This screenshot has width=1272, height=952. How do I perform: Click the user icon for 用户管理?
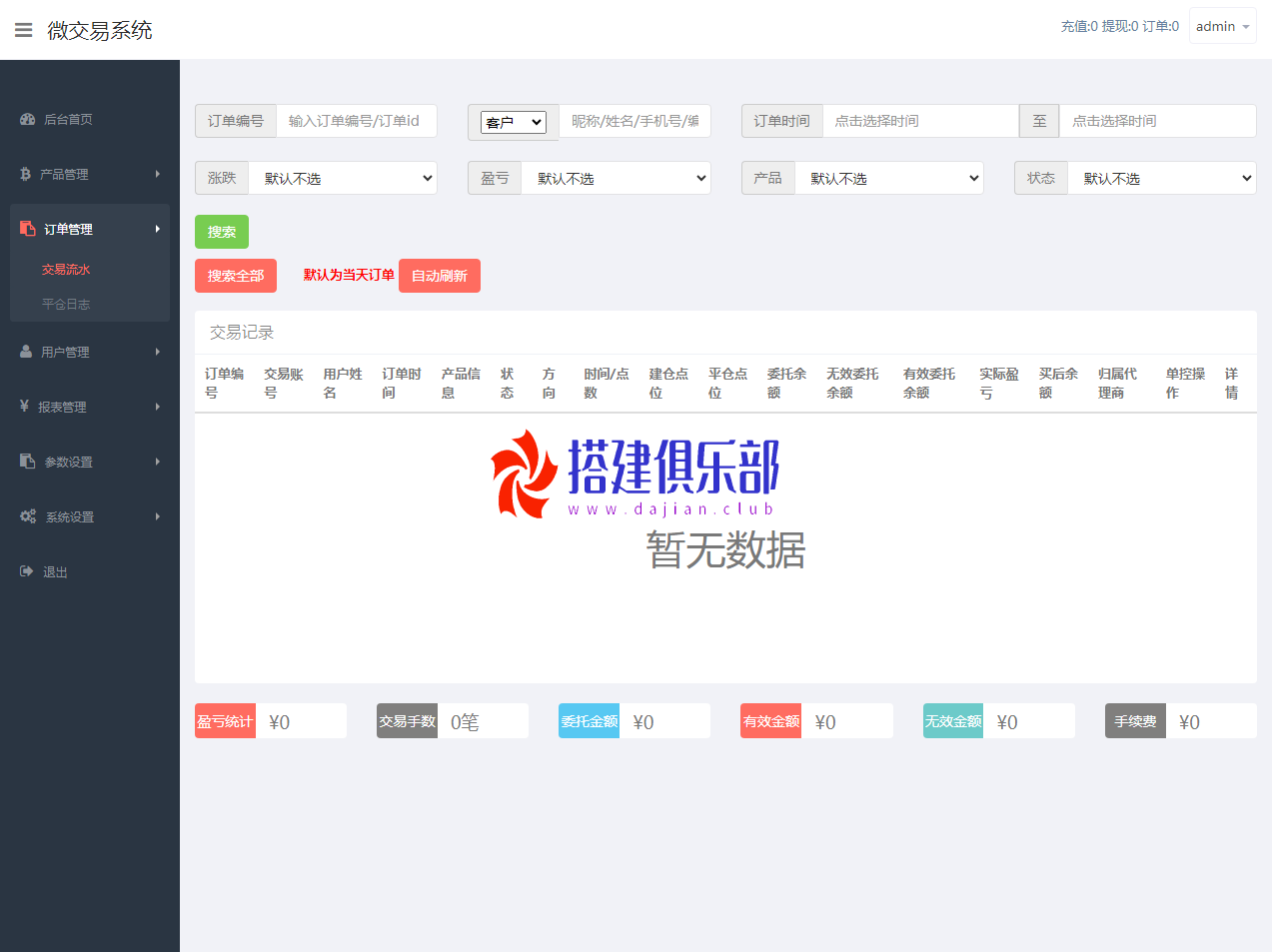coord(26,352)
